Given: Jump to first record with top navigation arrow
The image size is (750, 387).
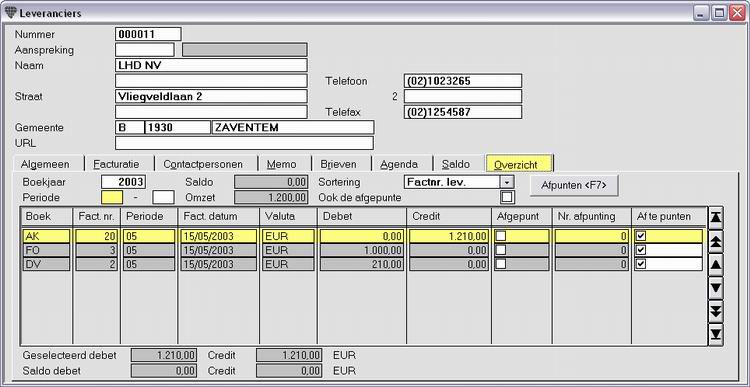Looking at the screenshot, I should [716, 218].
